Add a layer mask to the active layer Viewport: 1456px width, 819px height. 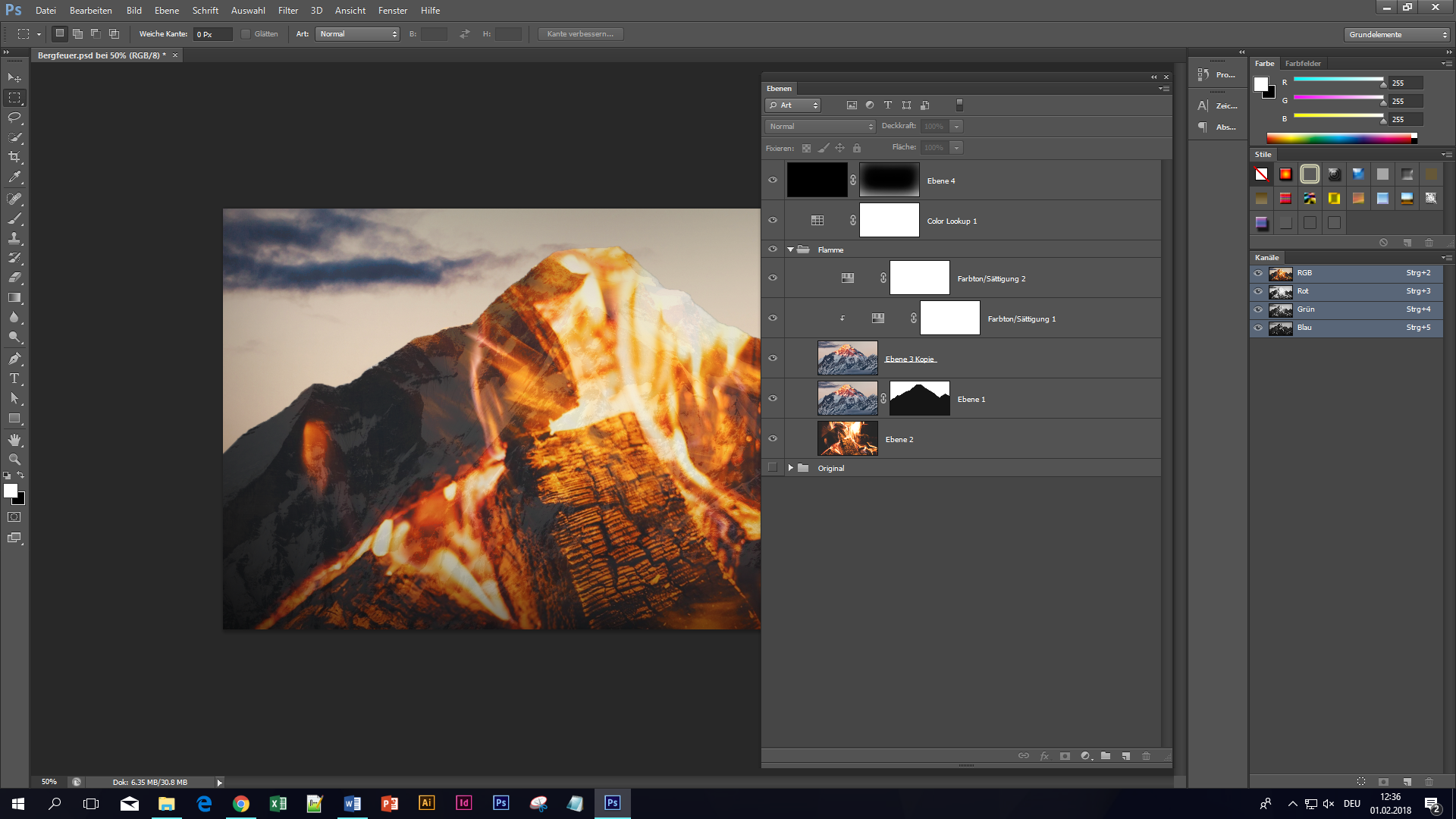click(1065, 756)
